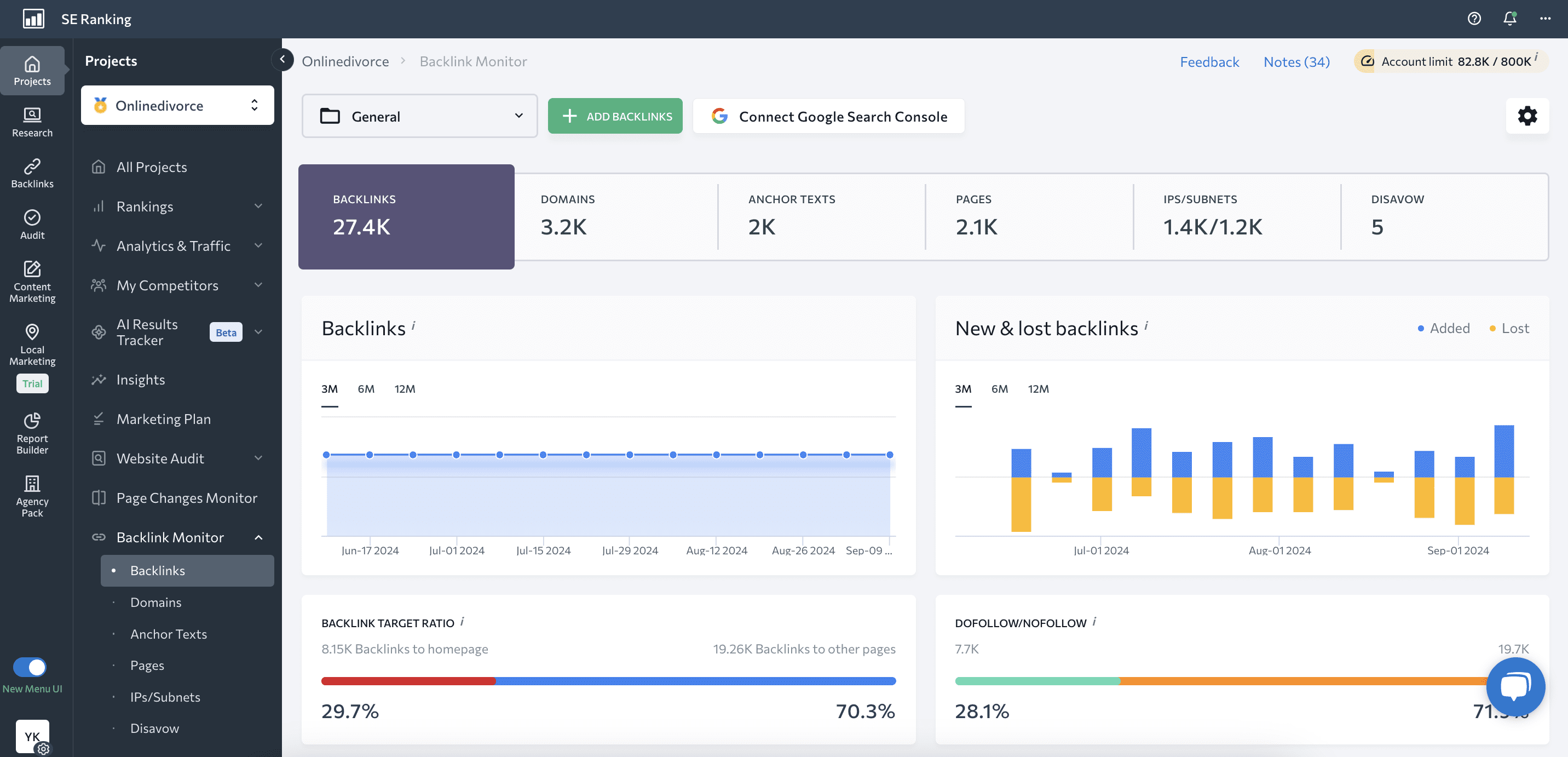Image resolution: width=1568 pixels, height=757 pixels.
Task: Click the ADD BACKLINKS button
Action: click(615, 116)
